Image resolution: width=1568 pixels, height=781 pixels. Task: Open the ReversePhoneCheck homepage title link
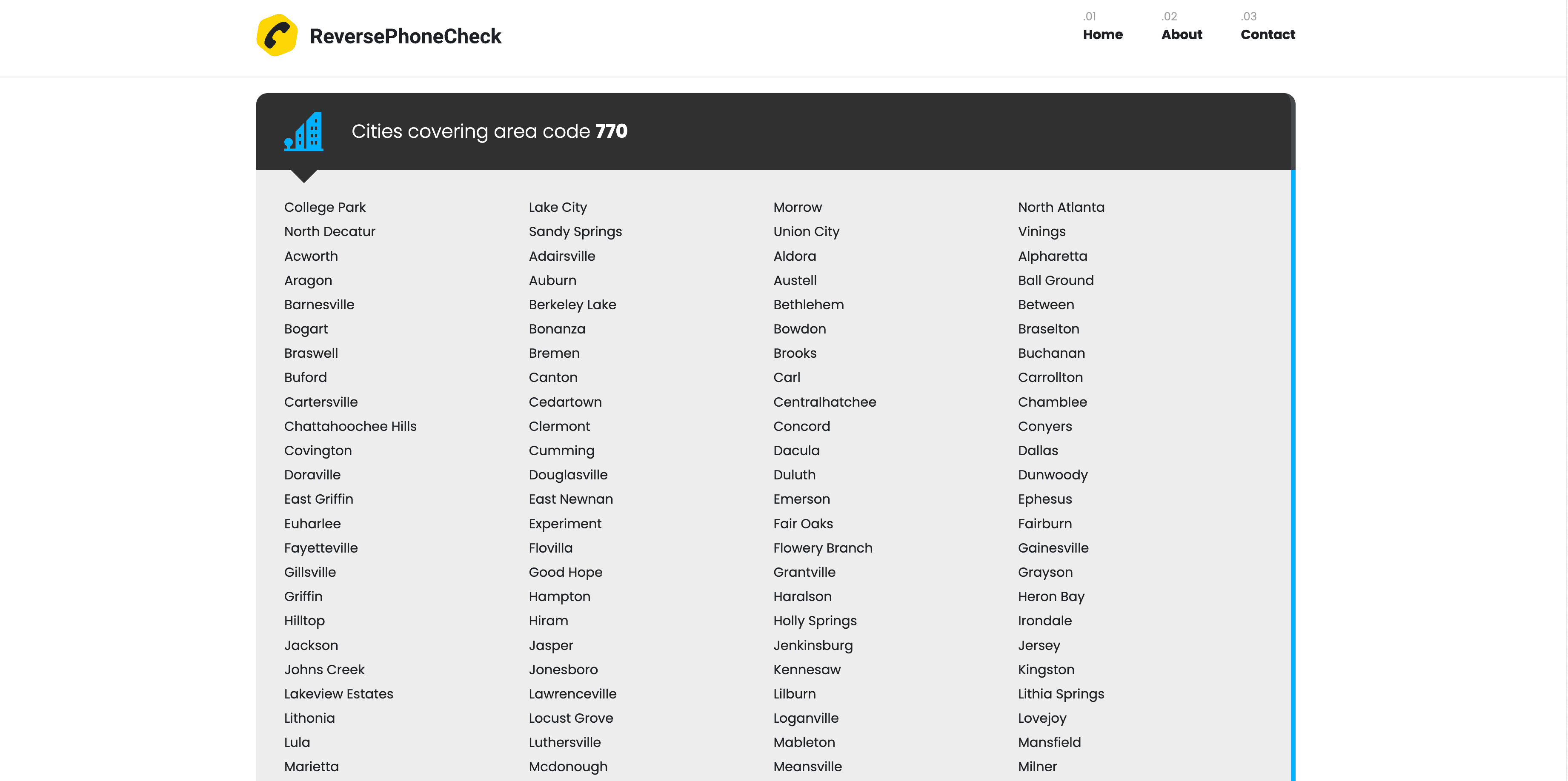(405, 37)
